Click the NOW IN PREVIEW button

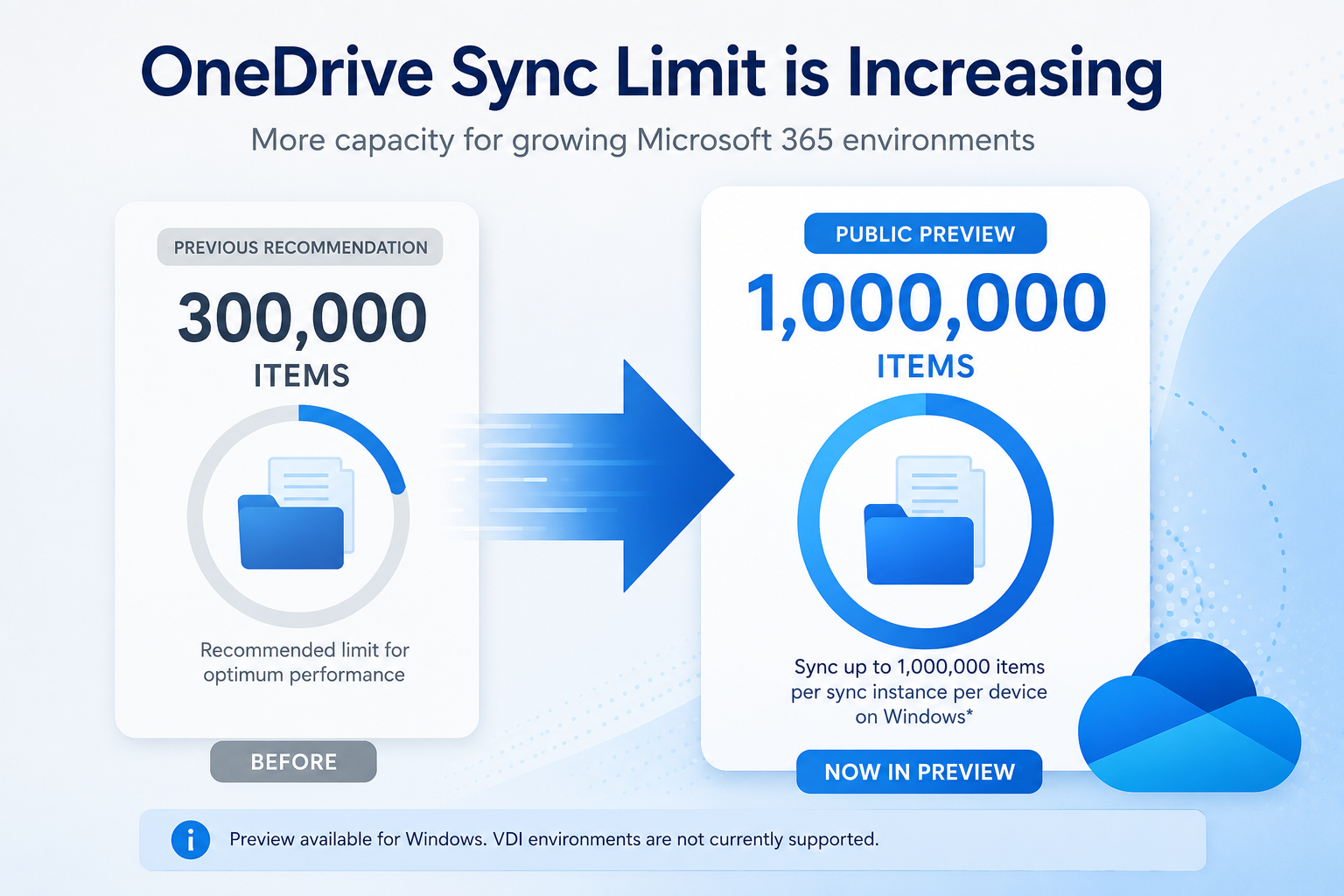click(919, 772)
